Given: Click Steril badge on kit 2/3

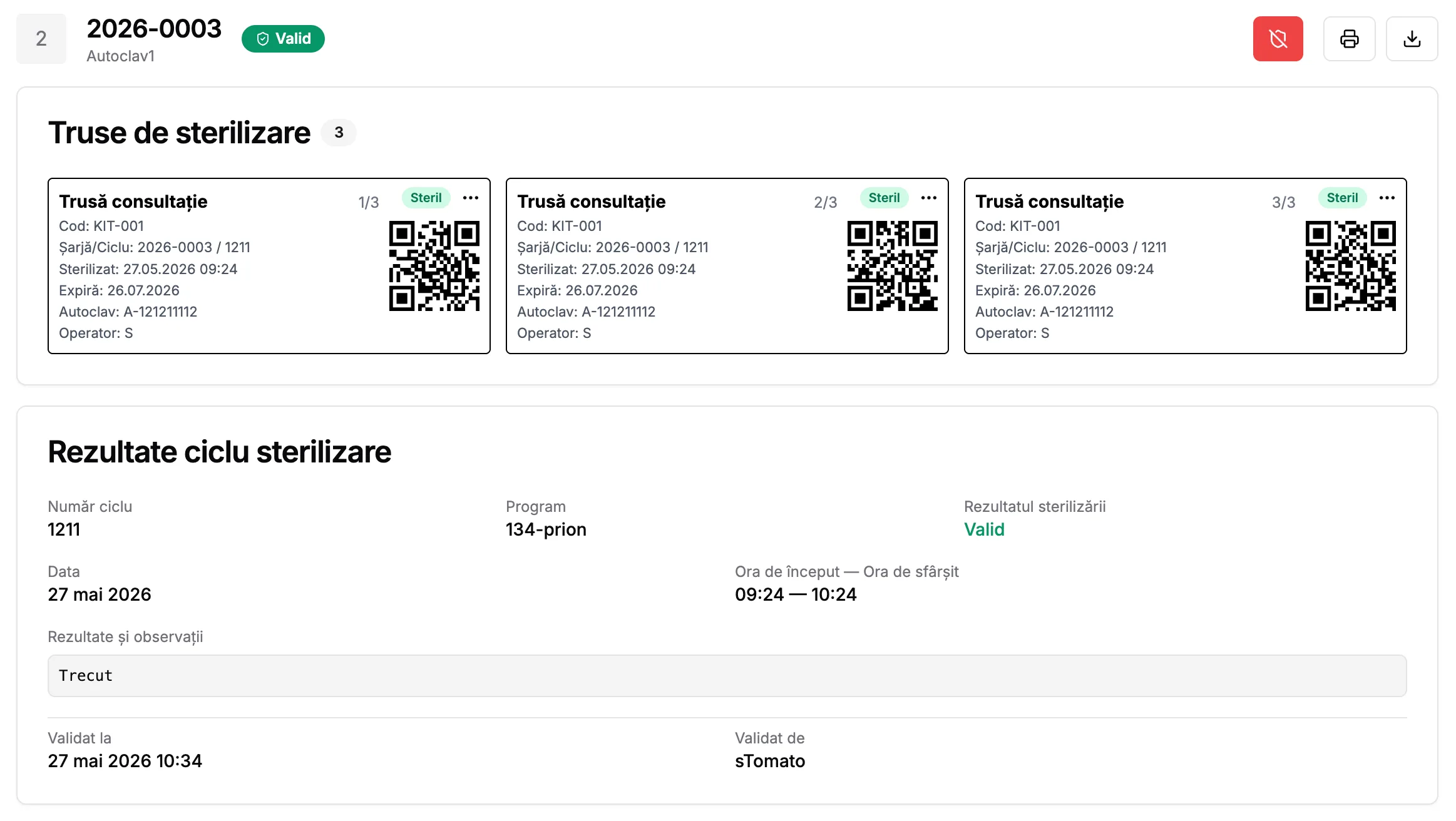Looking at the screenshot, I should point(884,198).
